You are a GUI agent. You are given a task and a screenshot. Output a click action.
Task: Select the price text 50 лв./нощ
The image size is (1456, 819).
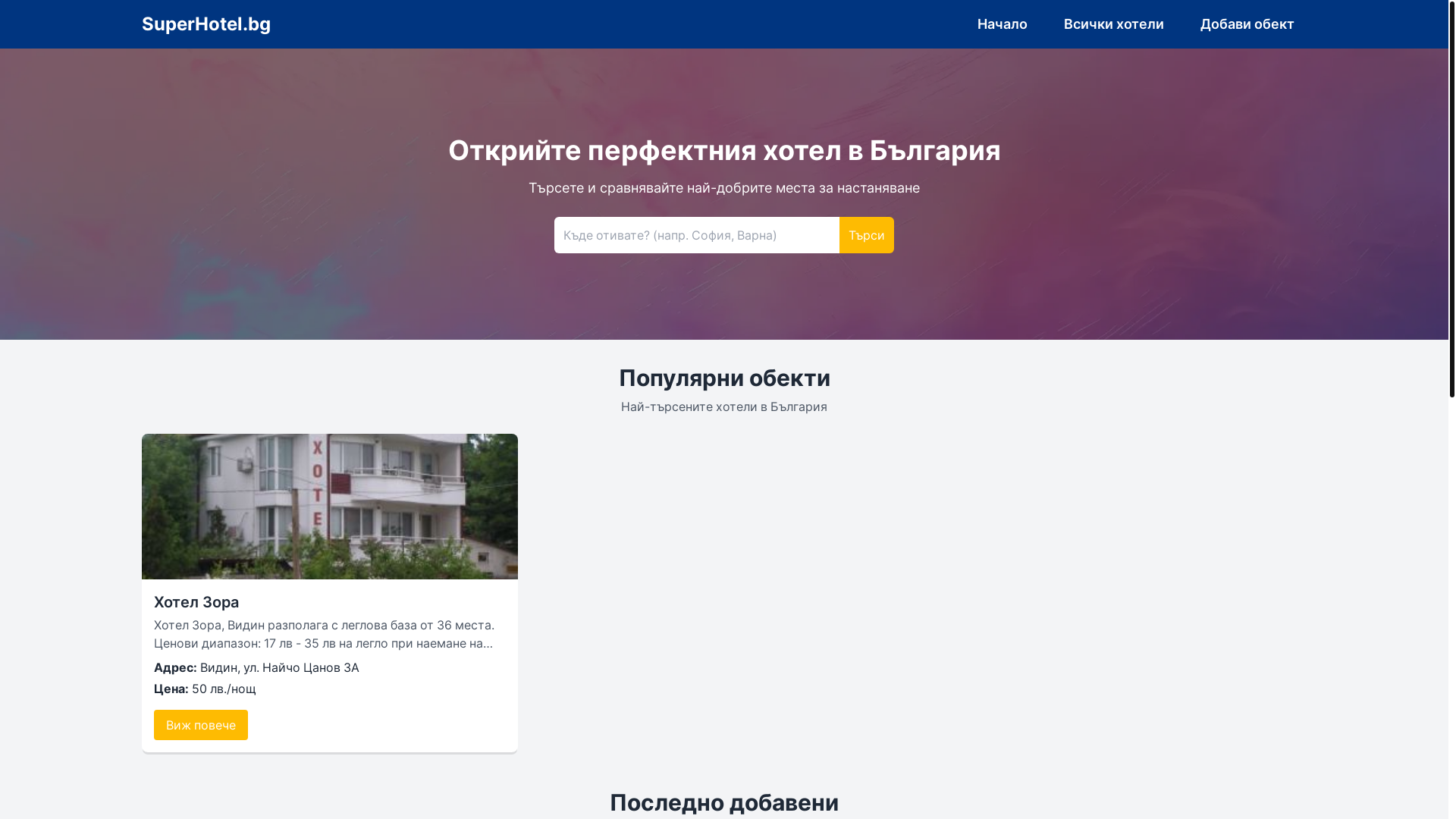point(224,689)
